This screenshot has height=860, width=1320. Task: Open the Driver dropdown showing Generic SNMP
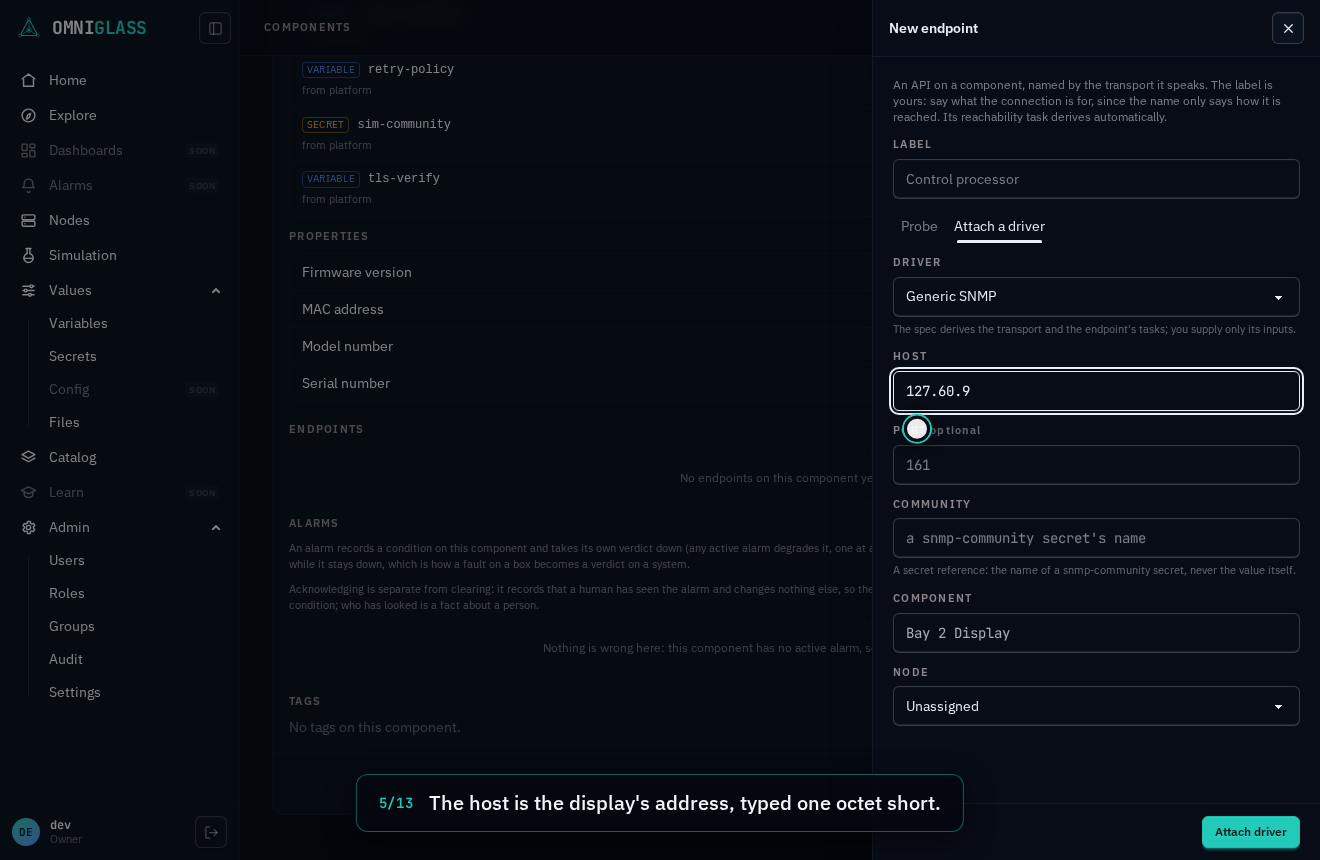pos(1096,297)
